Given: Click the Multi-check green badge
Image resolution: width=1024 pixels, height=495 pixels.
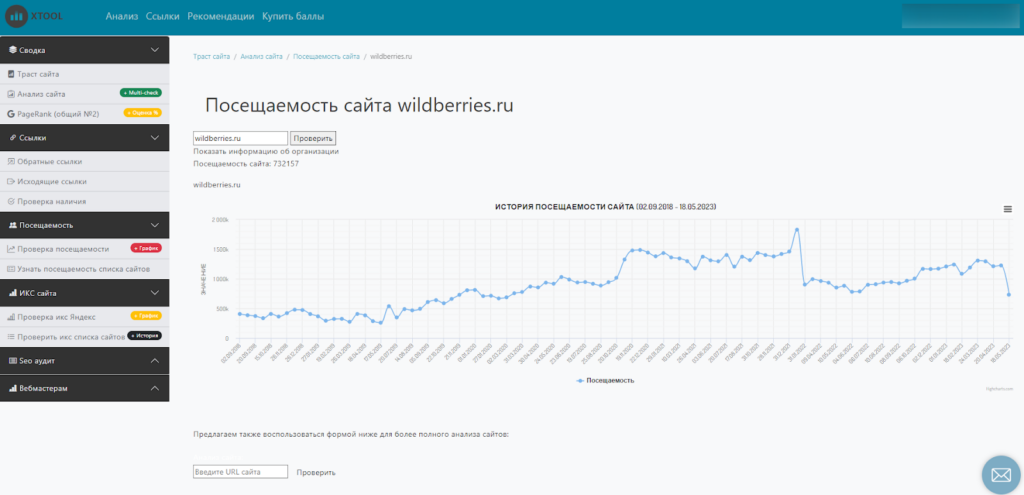Looking at the screenshot, I should 140,93.
